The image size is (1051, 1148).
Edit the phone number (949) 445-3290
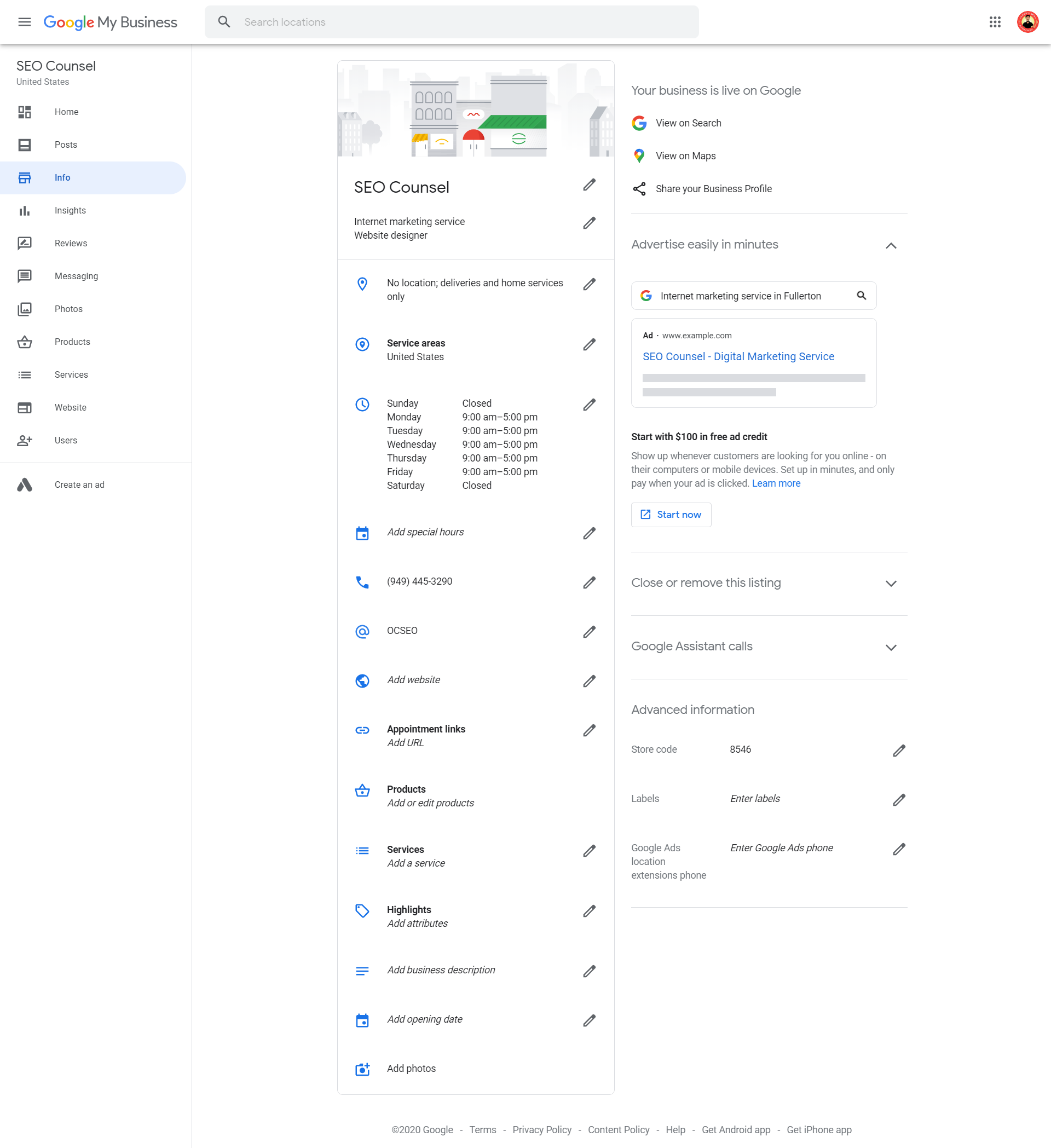588,582
